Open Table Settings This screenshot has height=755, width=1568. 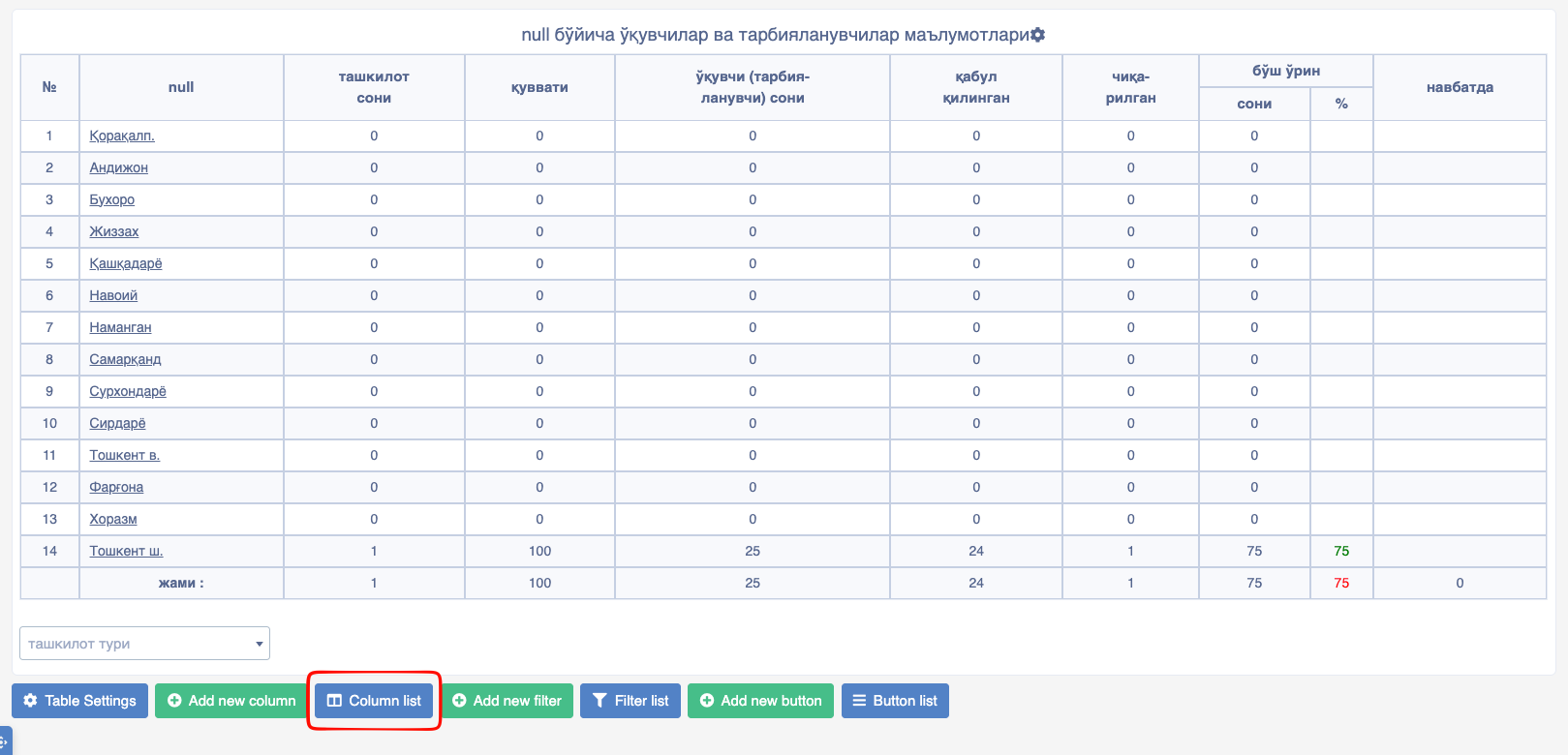click(80, 701)
